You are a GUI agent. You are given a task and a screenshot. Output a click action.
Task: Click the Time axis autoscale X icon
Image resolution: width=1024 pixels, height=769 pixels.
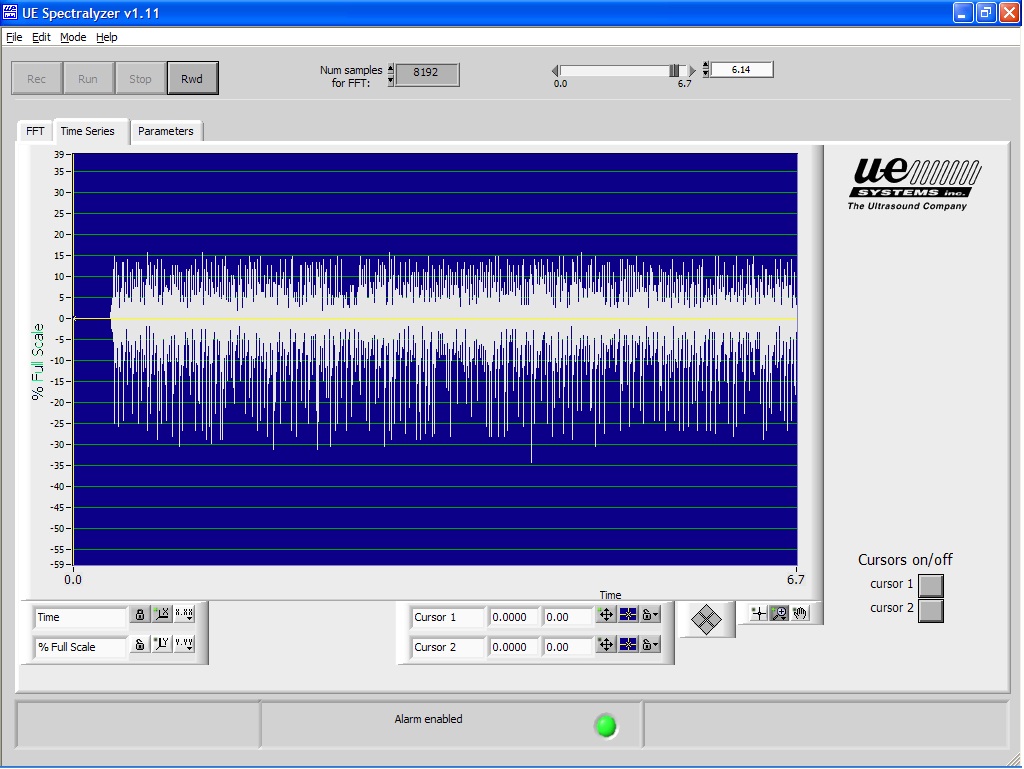click(162, 615)
